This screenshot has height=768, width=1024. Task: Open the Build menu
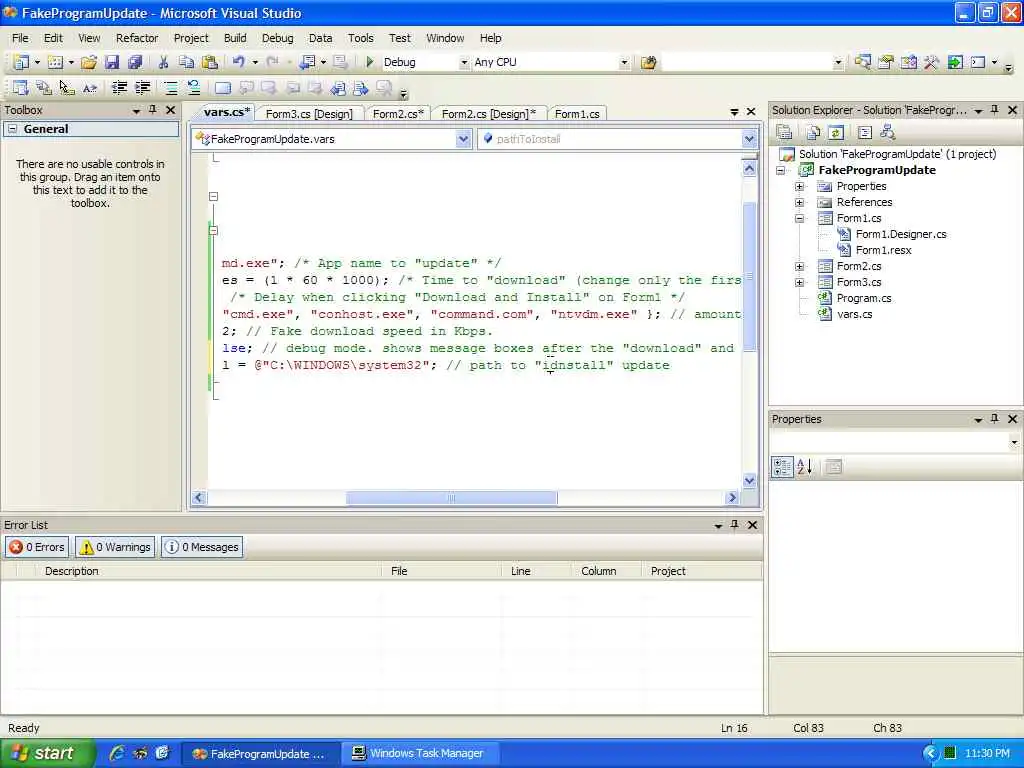tap(235, 38)
